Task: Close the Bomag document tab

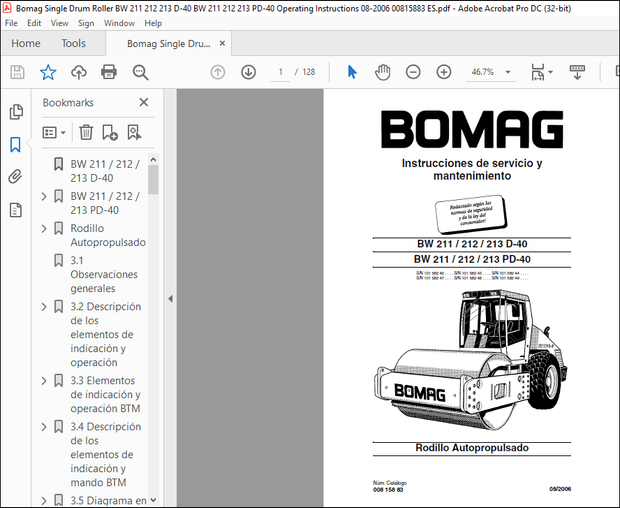Action: (222, 43)
